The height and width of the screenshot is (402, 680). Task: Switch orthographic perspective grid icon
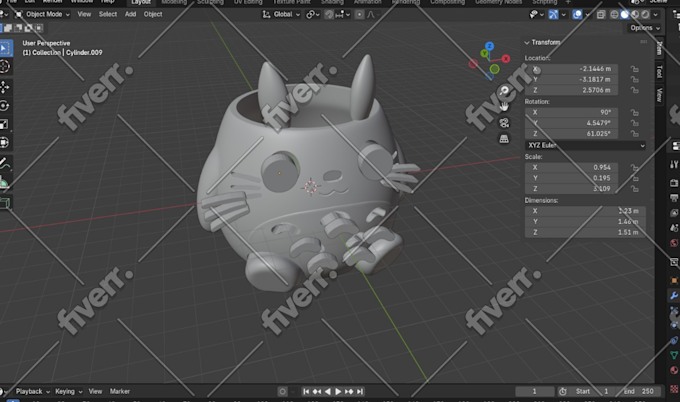504,139
